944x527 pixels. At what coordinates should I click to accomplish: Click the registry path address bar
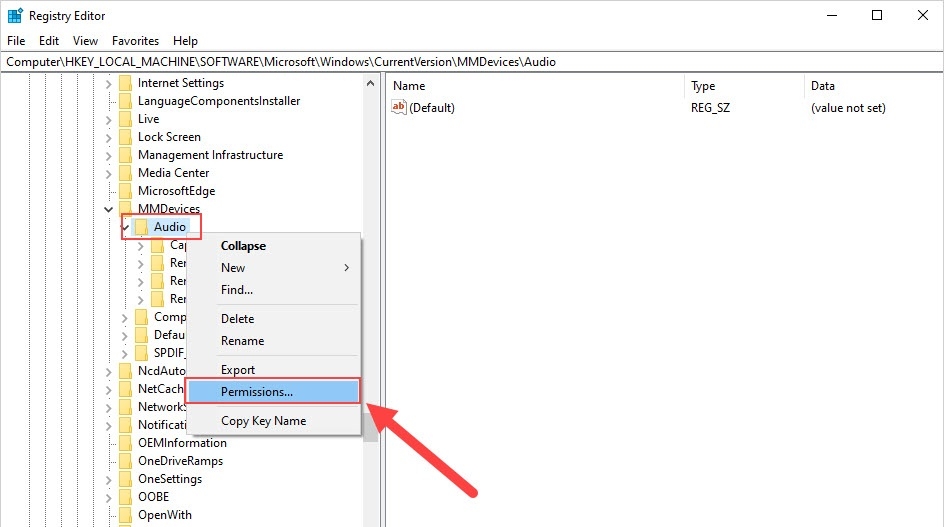coord(472,62)
